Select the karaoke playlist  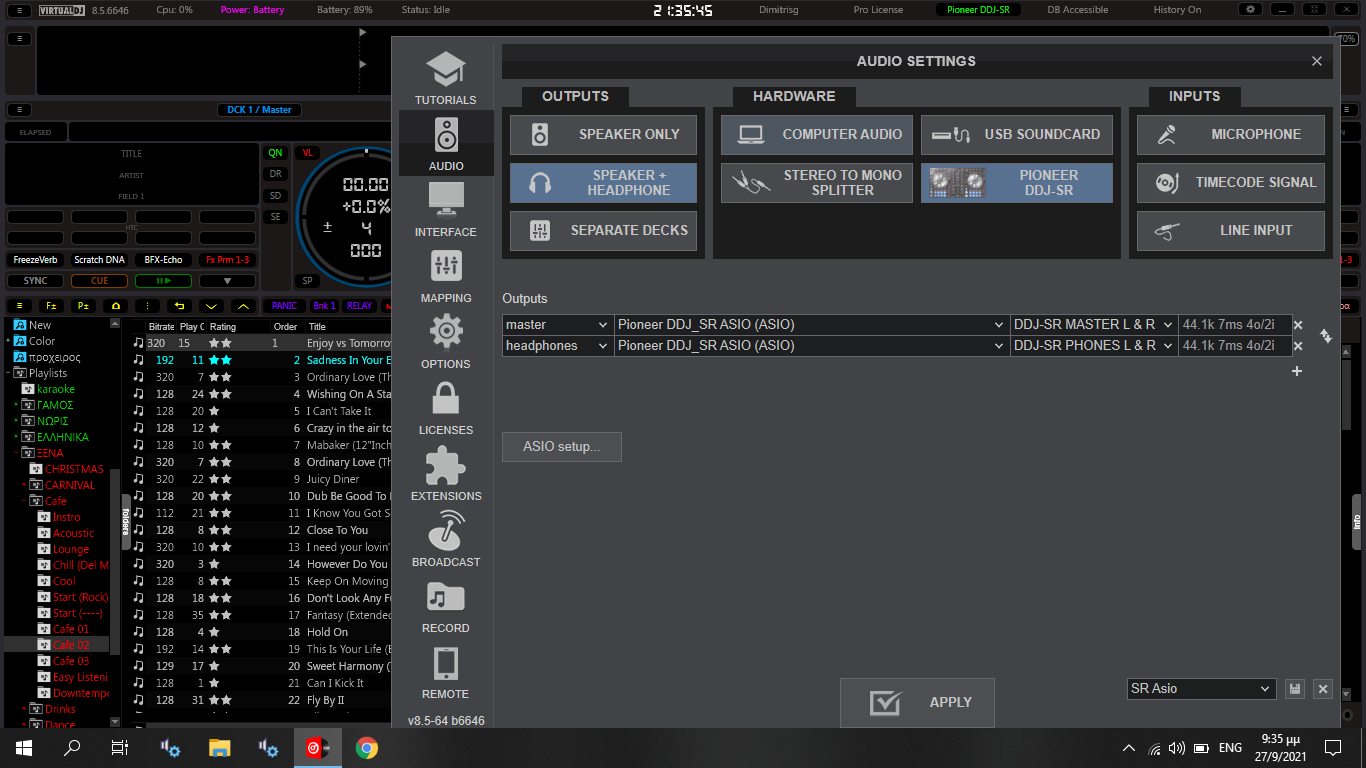tap(56, 389)
